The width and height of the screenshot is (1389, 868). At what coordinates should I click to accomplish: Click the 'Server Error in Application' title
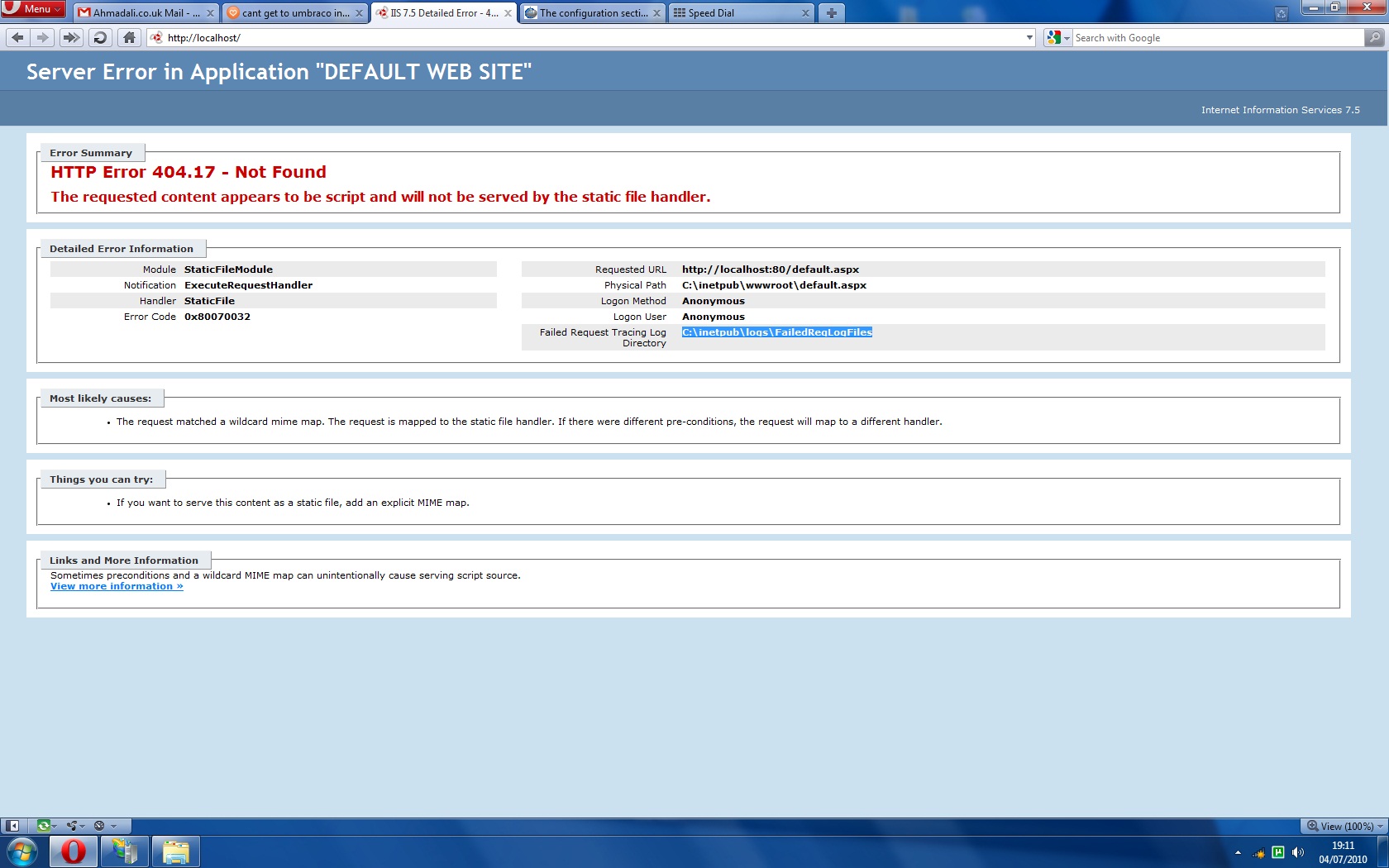(x=279, y=72)
